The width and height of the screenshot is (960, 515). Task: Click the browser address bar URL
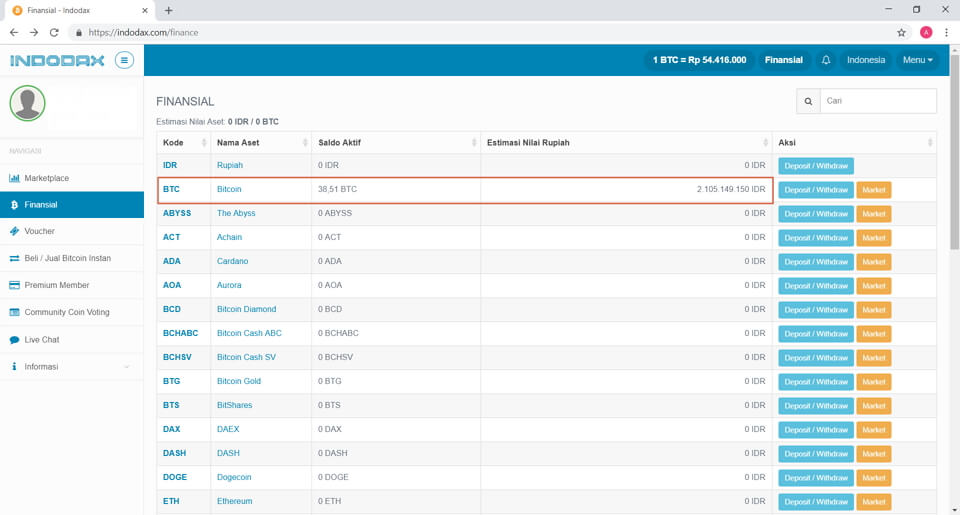(143, 32)
